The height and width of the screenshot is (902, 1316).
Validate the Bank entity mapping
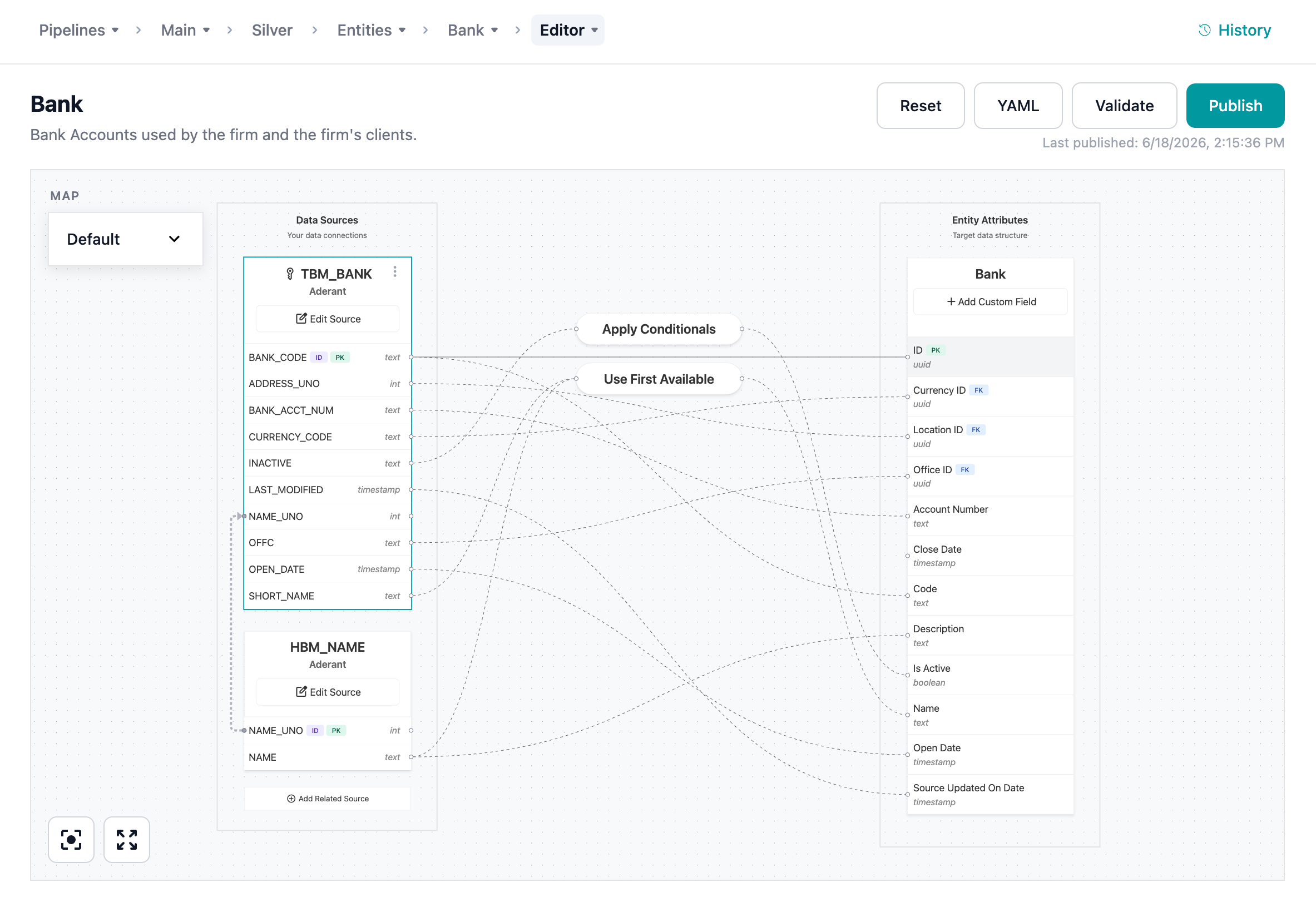click(x=1124, y=106)
